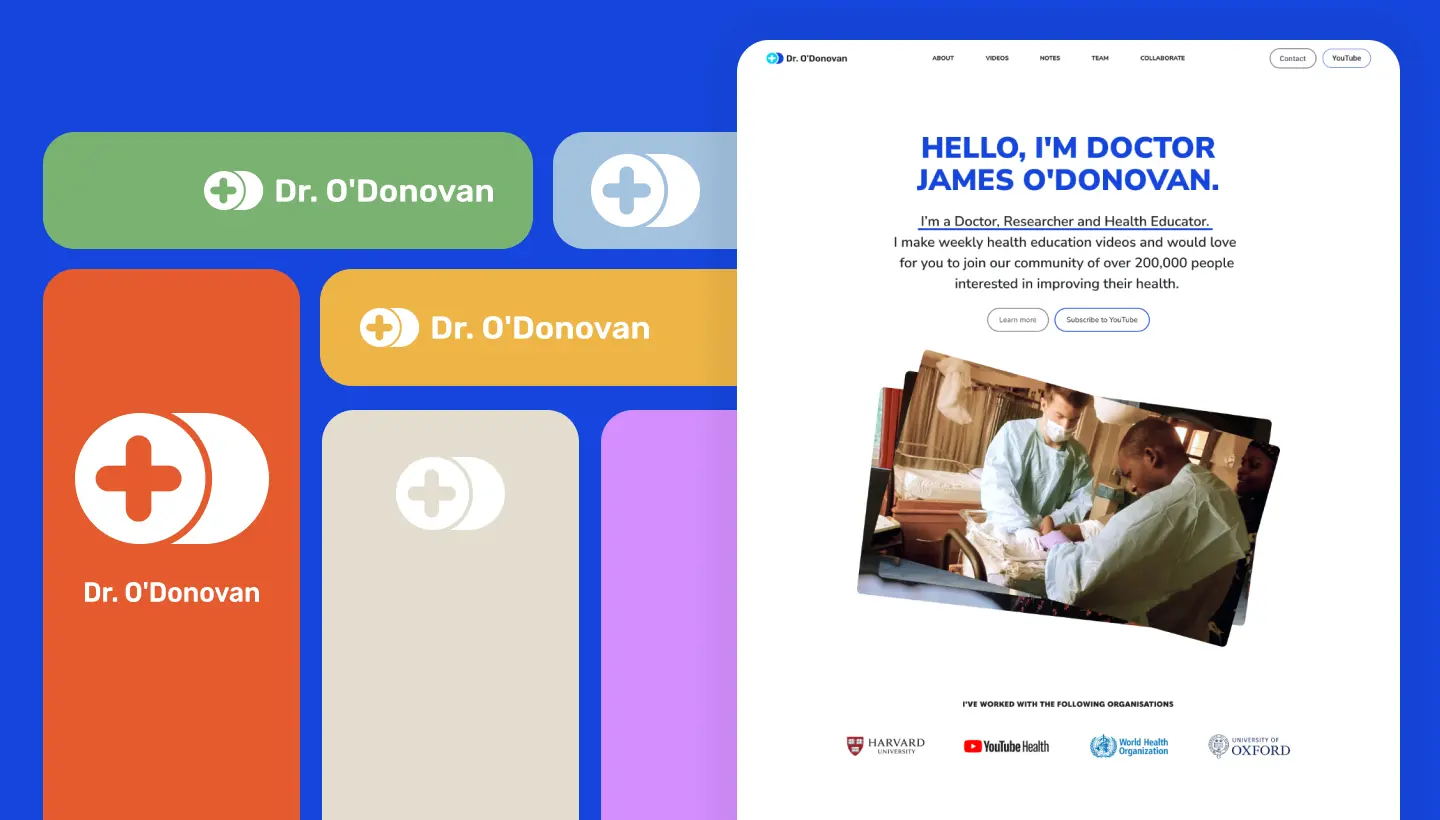The image size is (1440, 820).
Task: Select Notes in the navigation bar
Action: coord(1050,58)
